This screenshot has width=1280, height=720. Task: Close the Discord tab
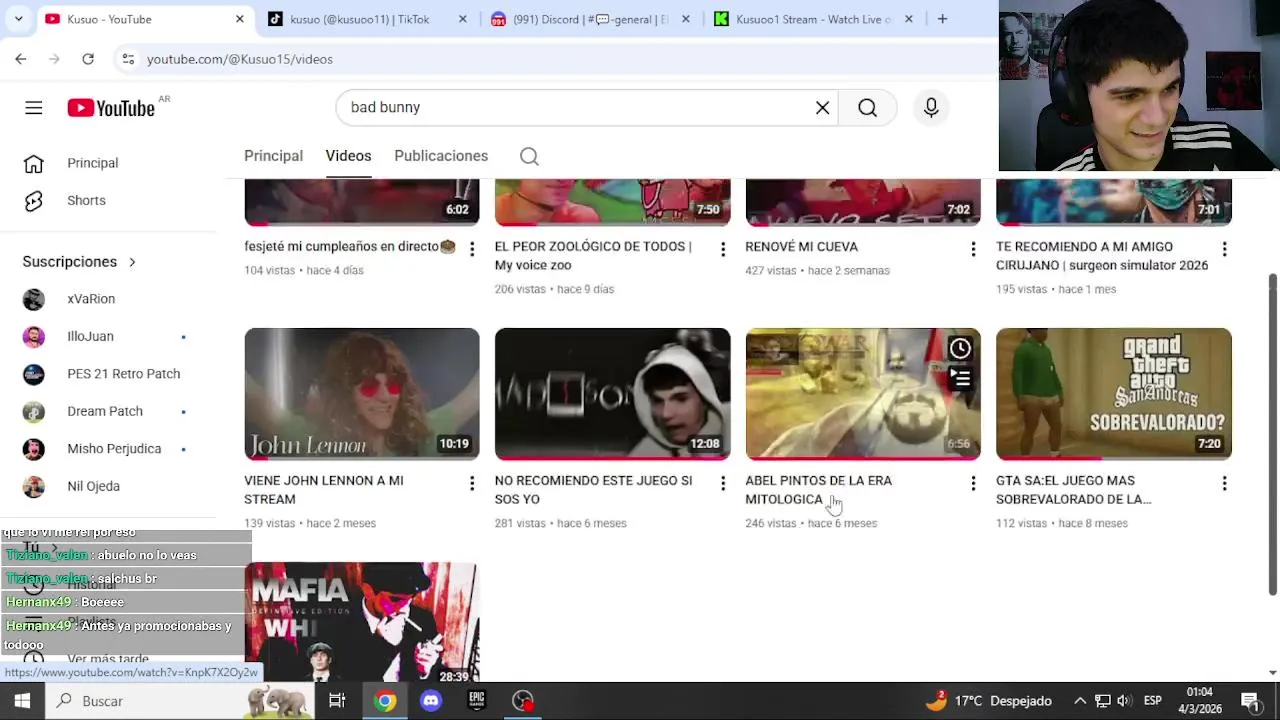[685, 19]
